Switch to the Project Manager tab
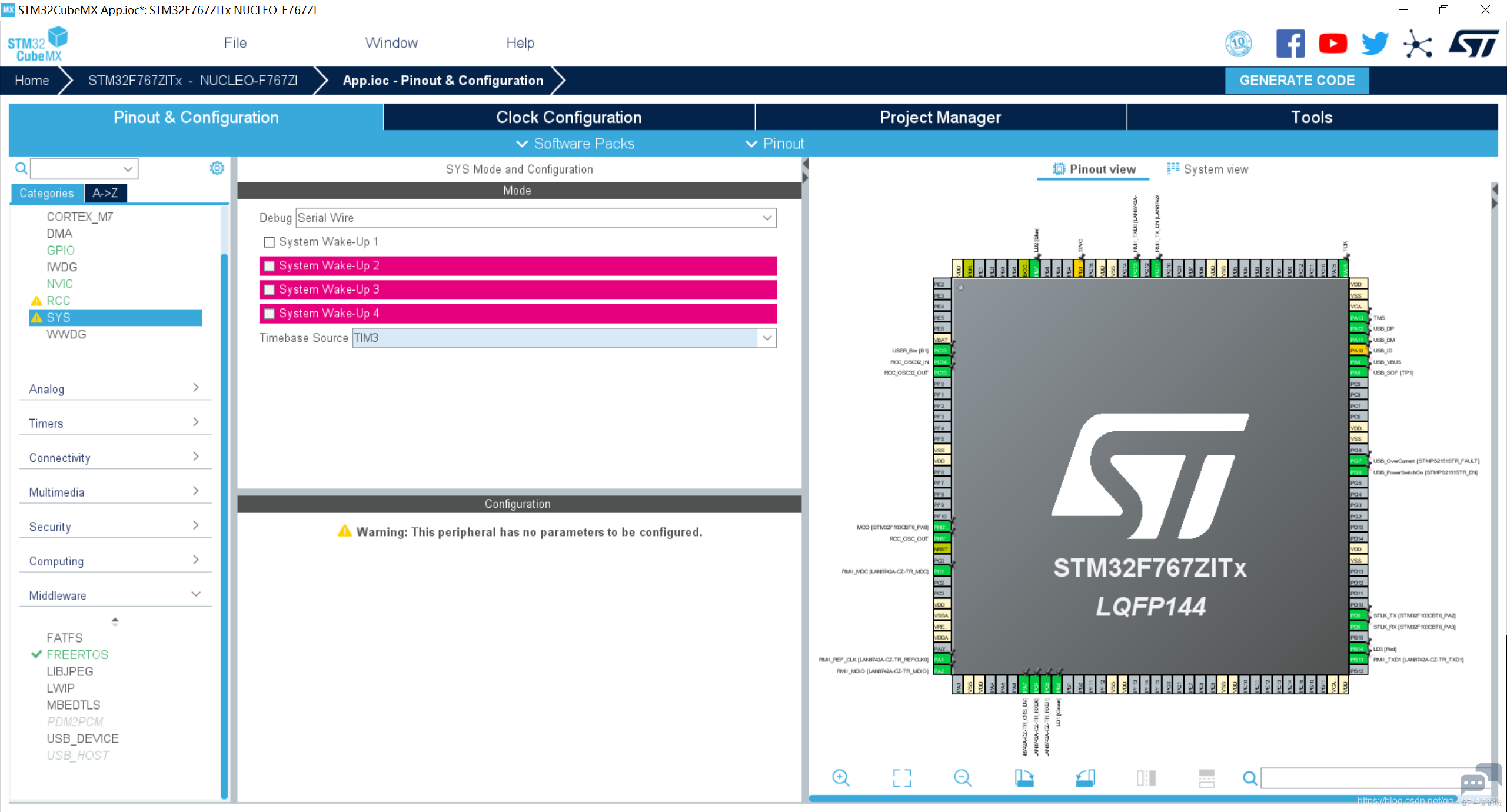The width and height of the screenshot is (1507, 812). pyautogui.click(x=940, y=117)
